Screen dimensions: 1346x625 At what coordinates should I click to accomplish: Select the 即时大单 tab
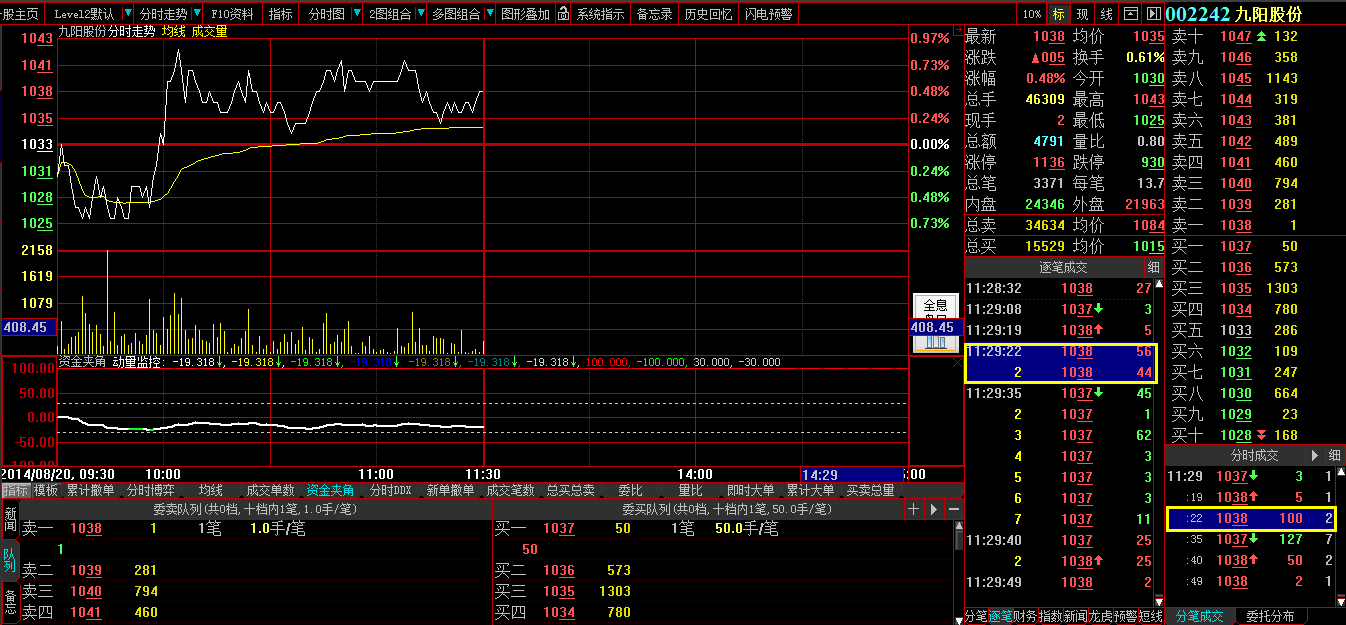point(750,490)
